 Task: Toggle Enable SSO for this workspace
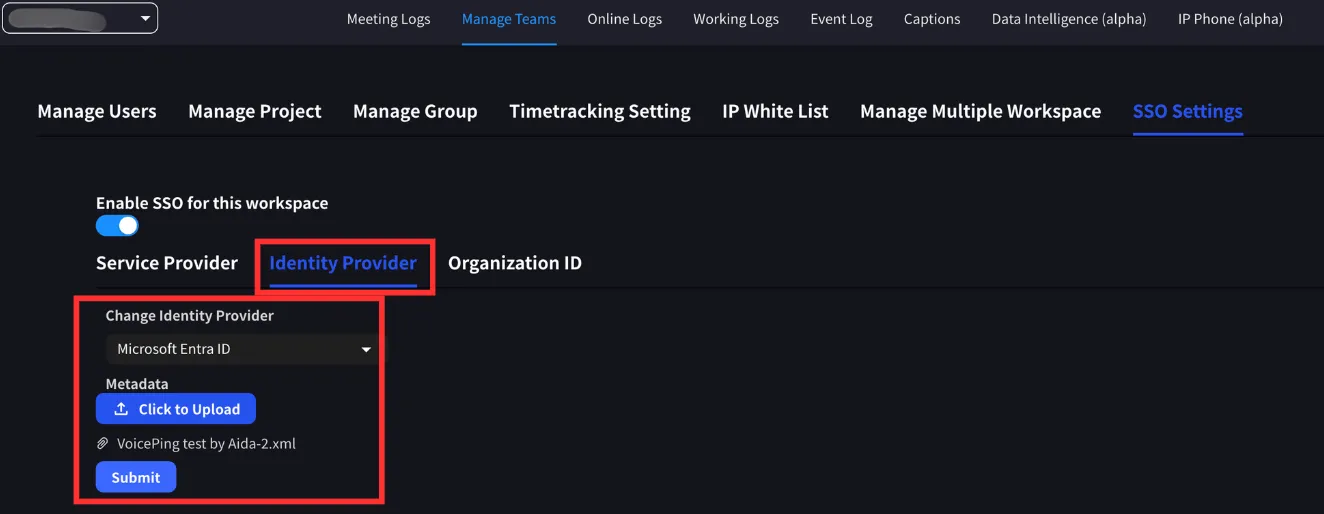(x=117, y=226)
